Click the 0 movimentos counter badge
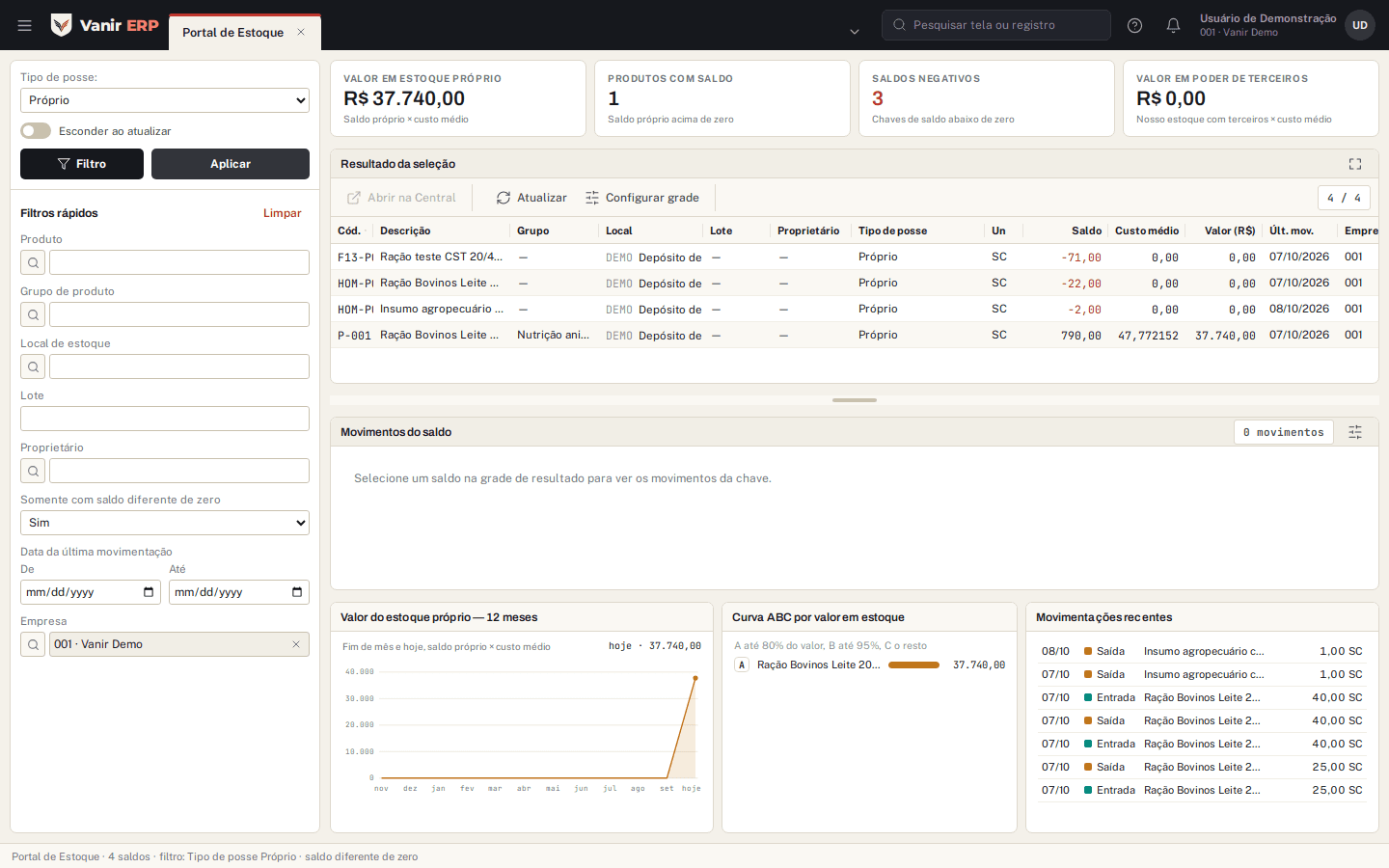The image size is (1389, 868). [1283, 432]
